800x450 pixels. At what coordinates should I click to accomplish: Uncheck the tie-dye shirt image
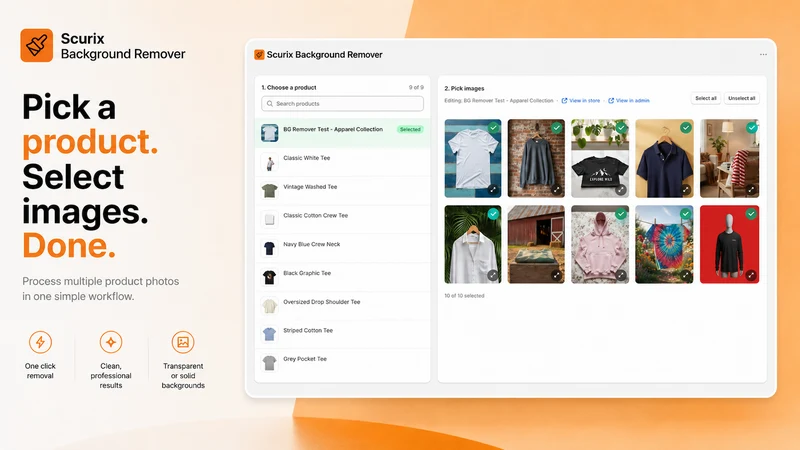pos(686,214)
